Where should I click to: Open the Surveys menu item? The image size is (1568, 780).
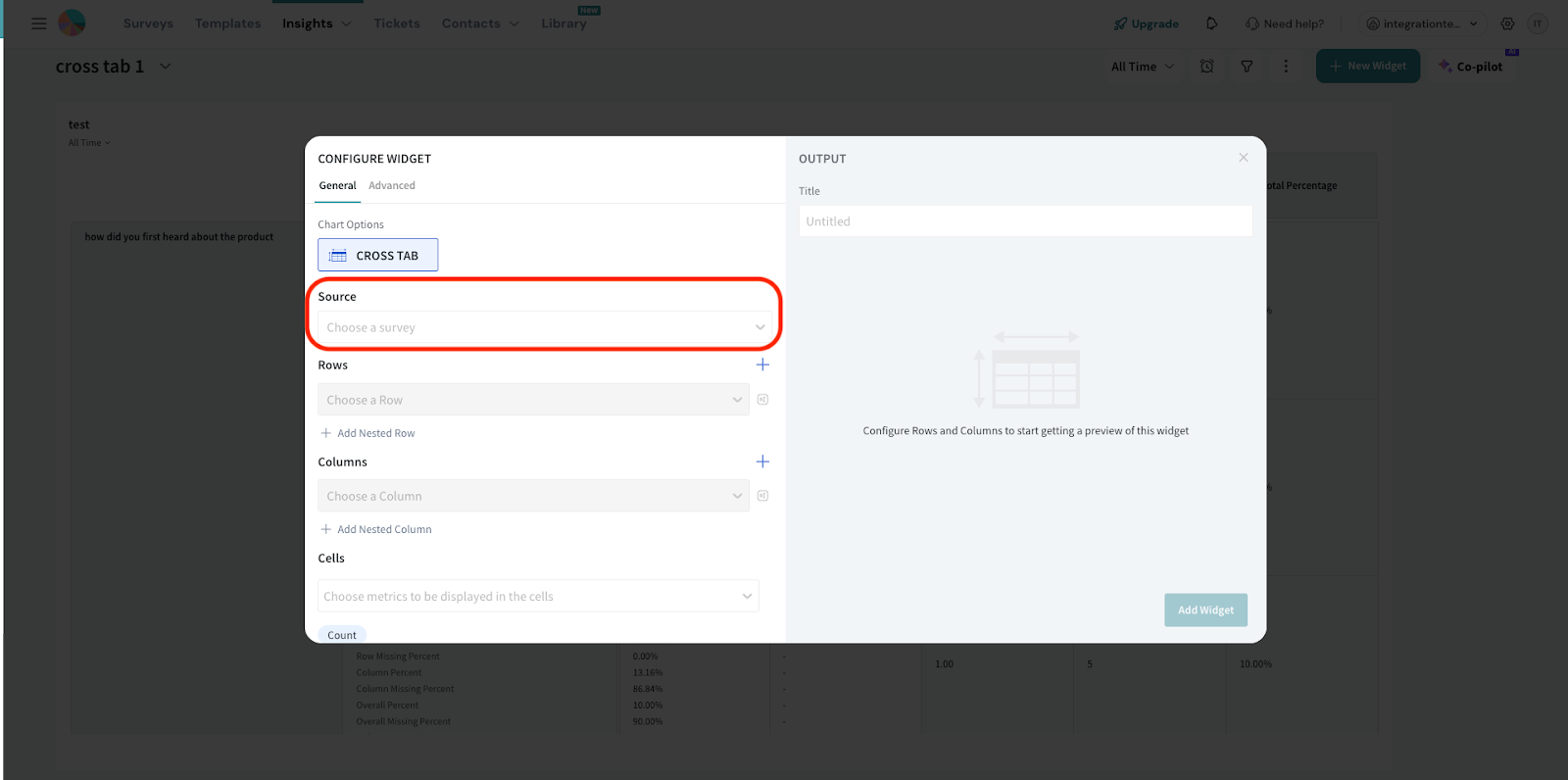pos(148,24)
